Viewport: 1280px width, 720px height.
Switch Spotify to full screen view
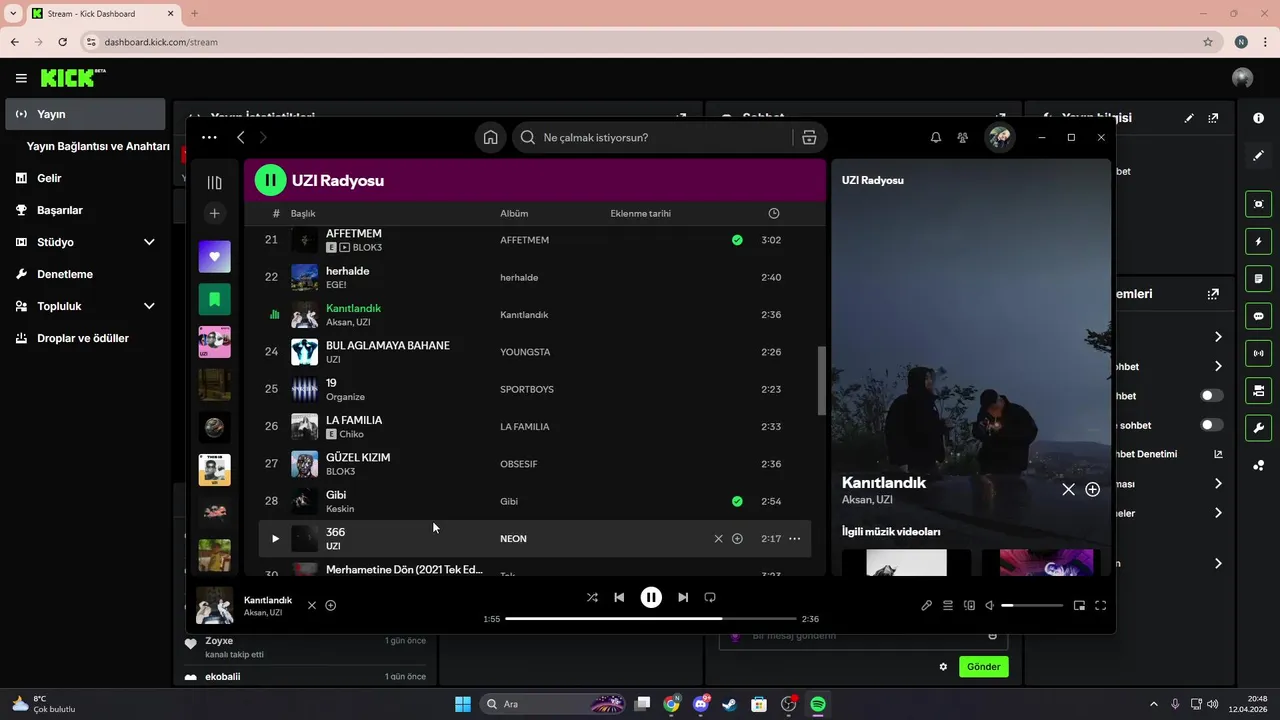(1101, 605)
